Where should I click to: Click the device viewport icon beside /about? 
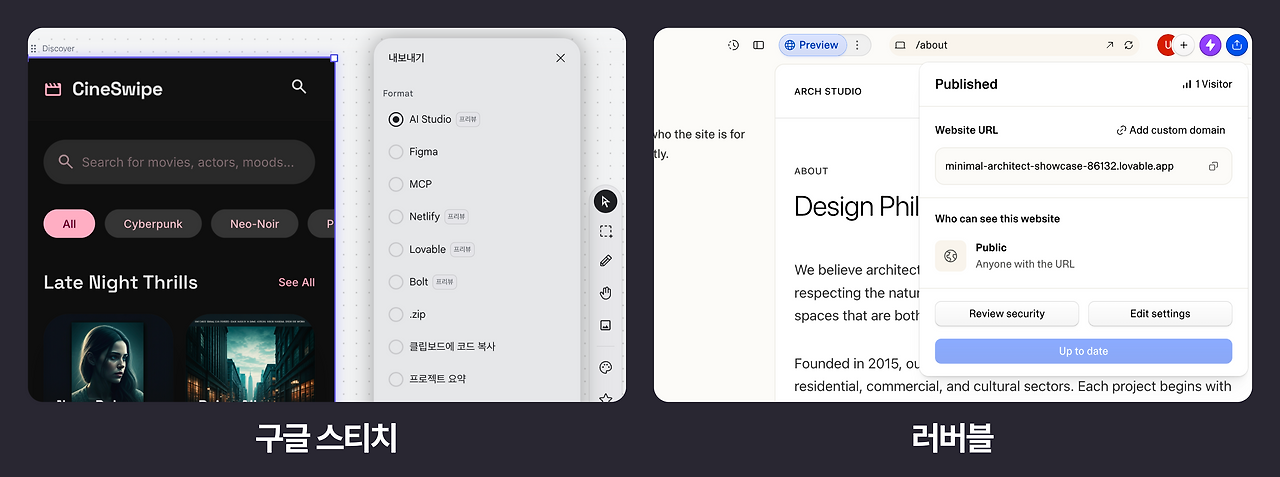click(x=900, y=45)
